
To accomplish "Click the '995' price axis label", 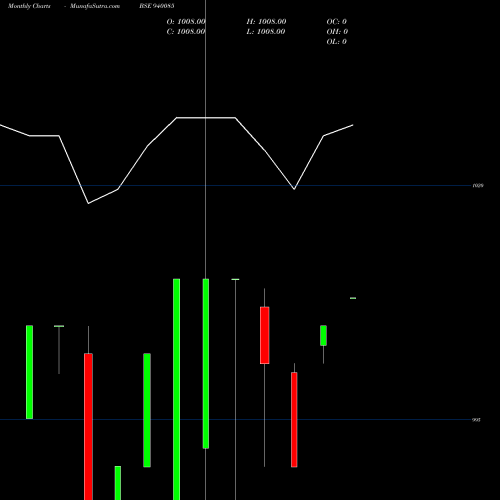I will click(476, 420).
